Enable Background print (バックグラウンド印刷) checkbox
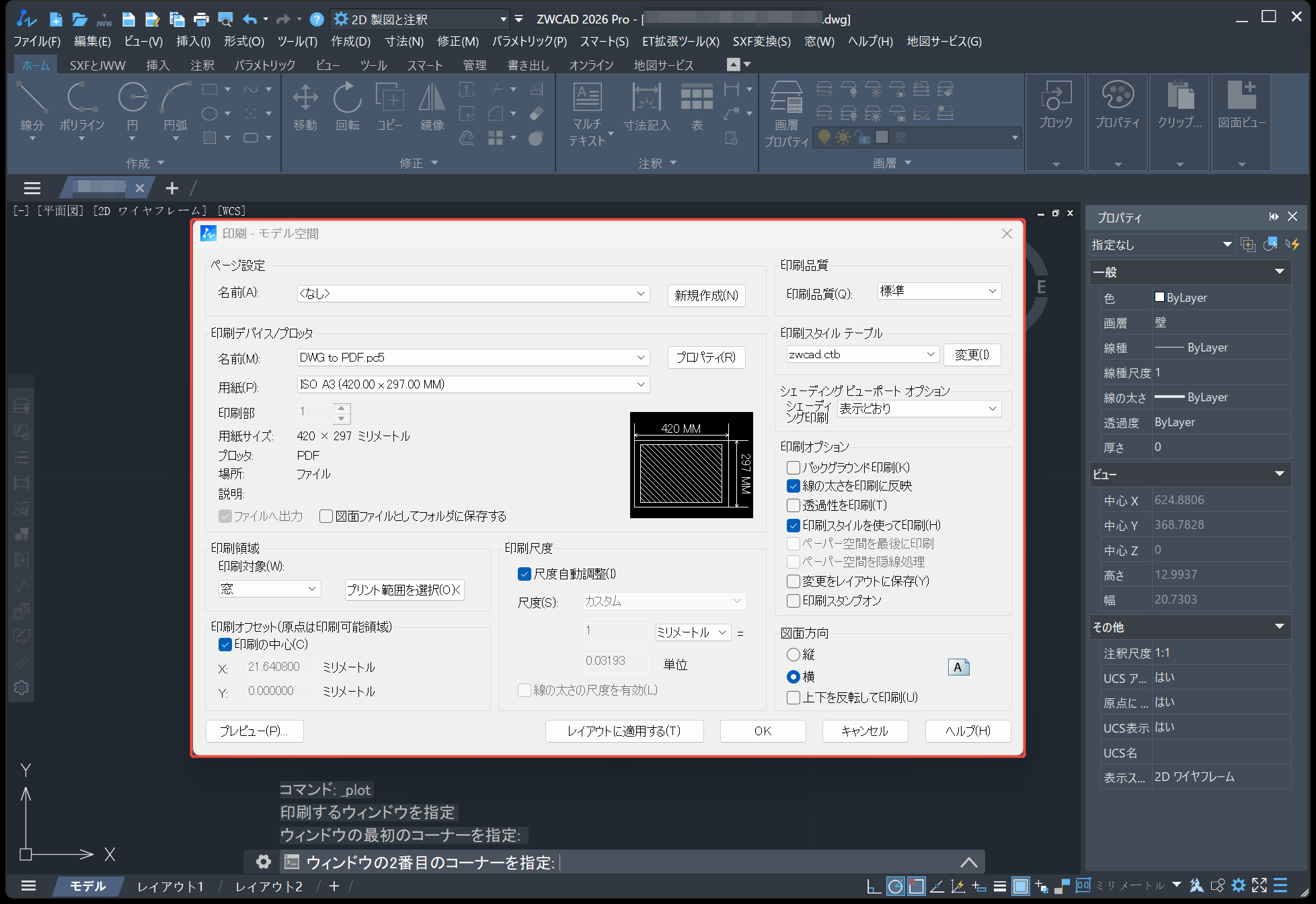Image resolution: width=1316 pixels, height=904 pixels. coord(793,467)
